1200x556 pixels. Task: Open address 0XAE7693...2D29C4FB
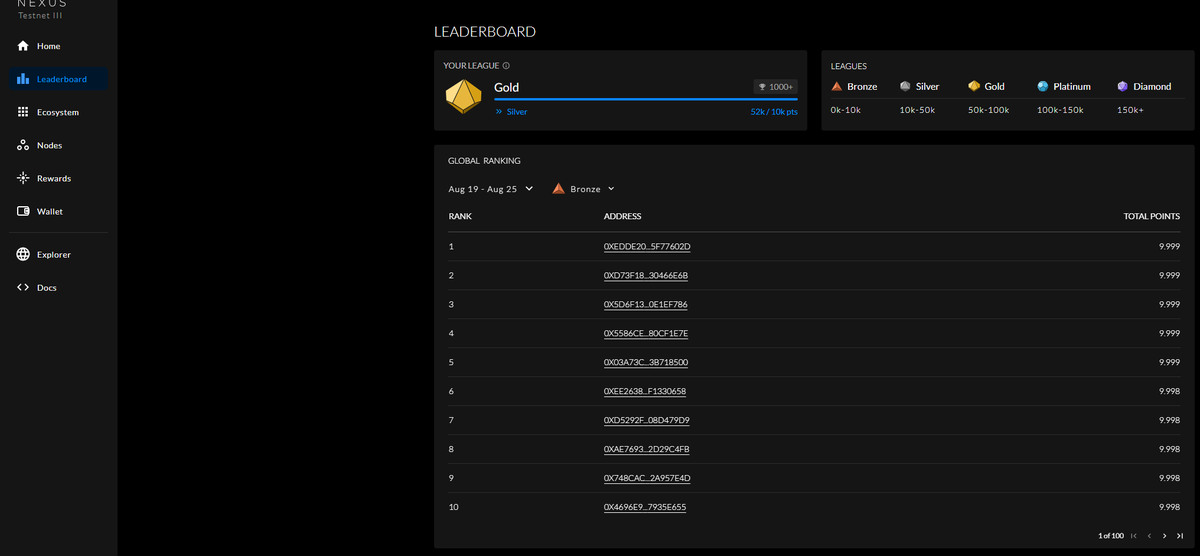pos(647,449)
